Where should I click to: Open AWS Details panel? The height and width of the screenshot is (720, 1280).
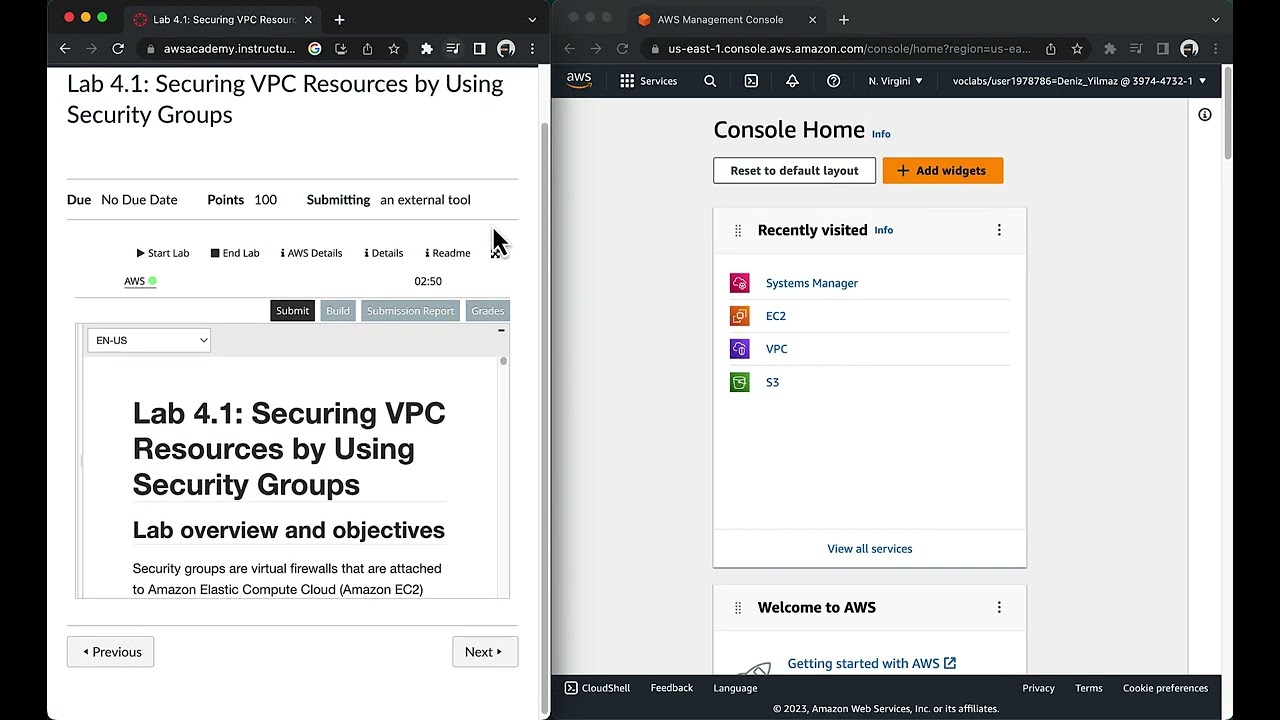311,253
